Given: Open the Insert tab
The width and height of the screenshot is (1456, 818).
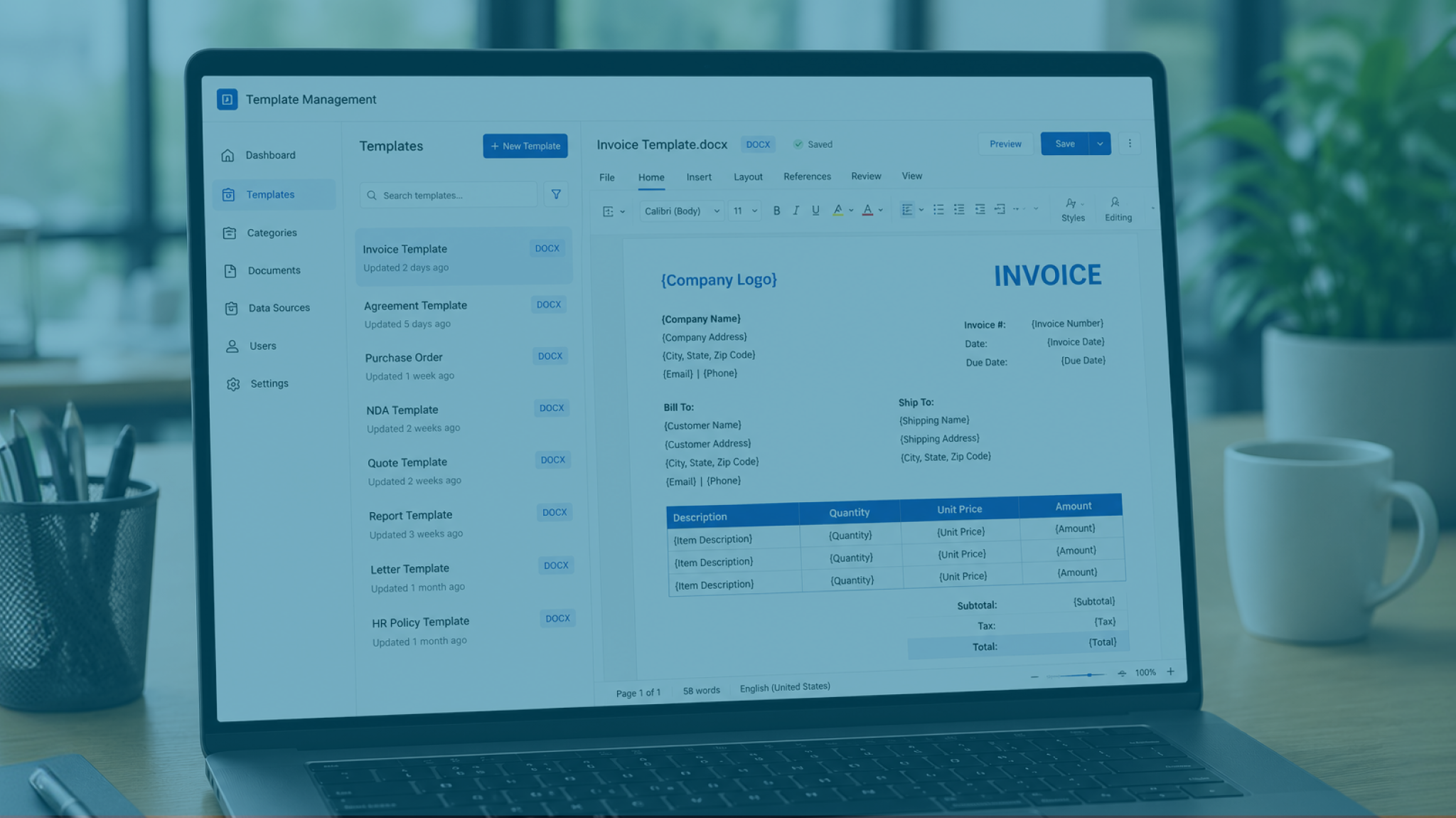Looking at the screenshot, I should (699, 177).
